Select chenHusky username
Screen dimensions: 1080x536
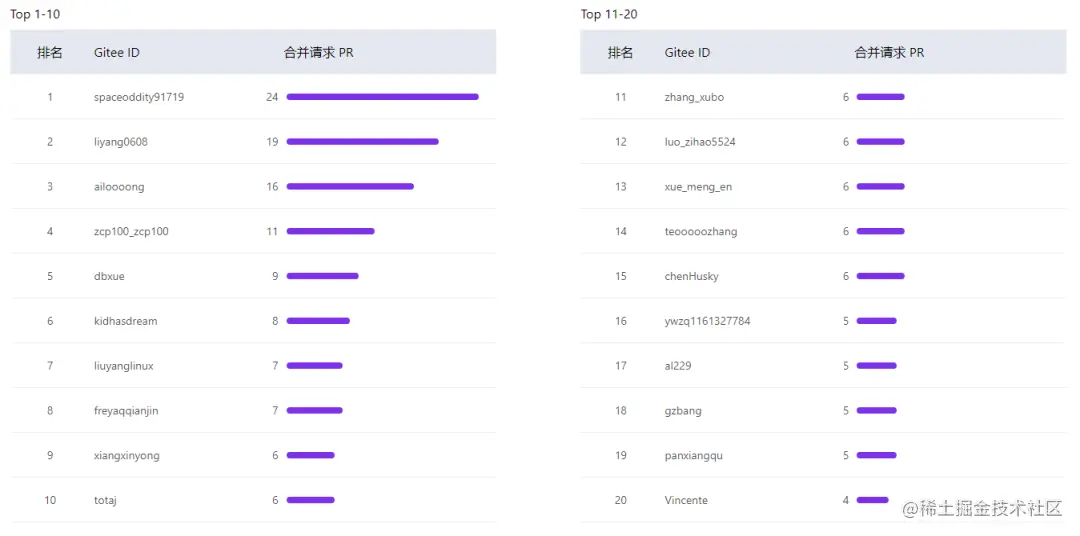(x=691, y=276)
